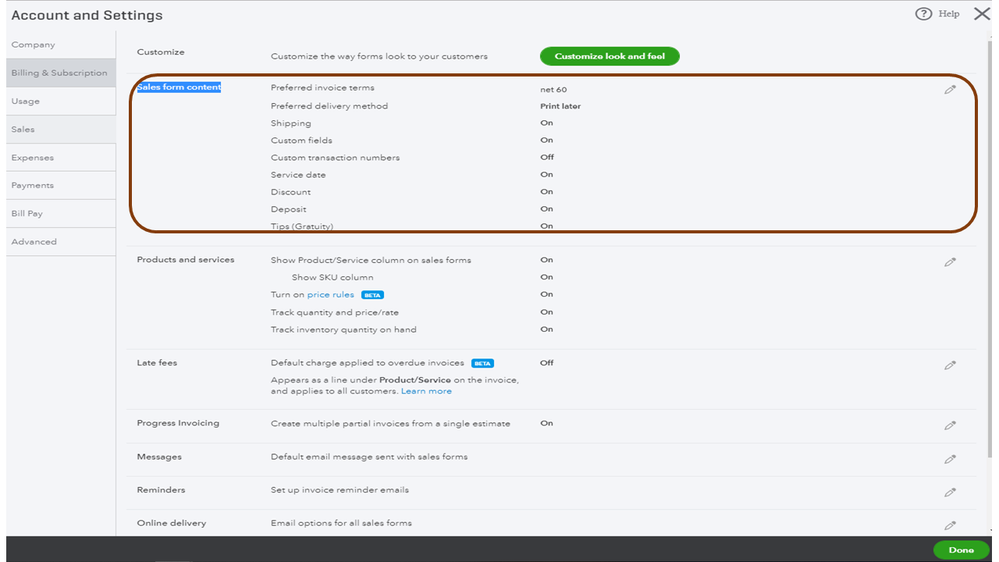Edit the Products and services section pencil
Viewport: 999px width, 562px height.
(950, 262)
